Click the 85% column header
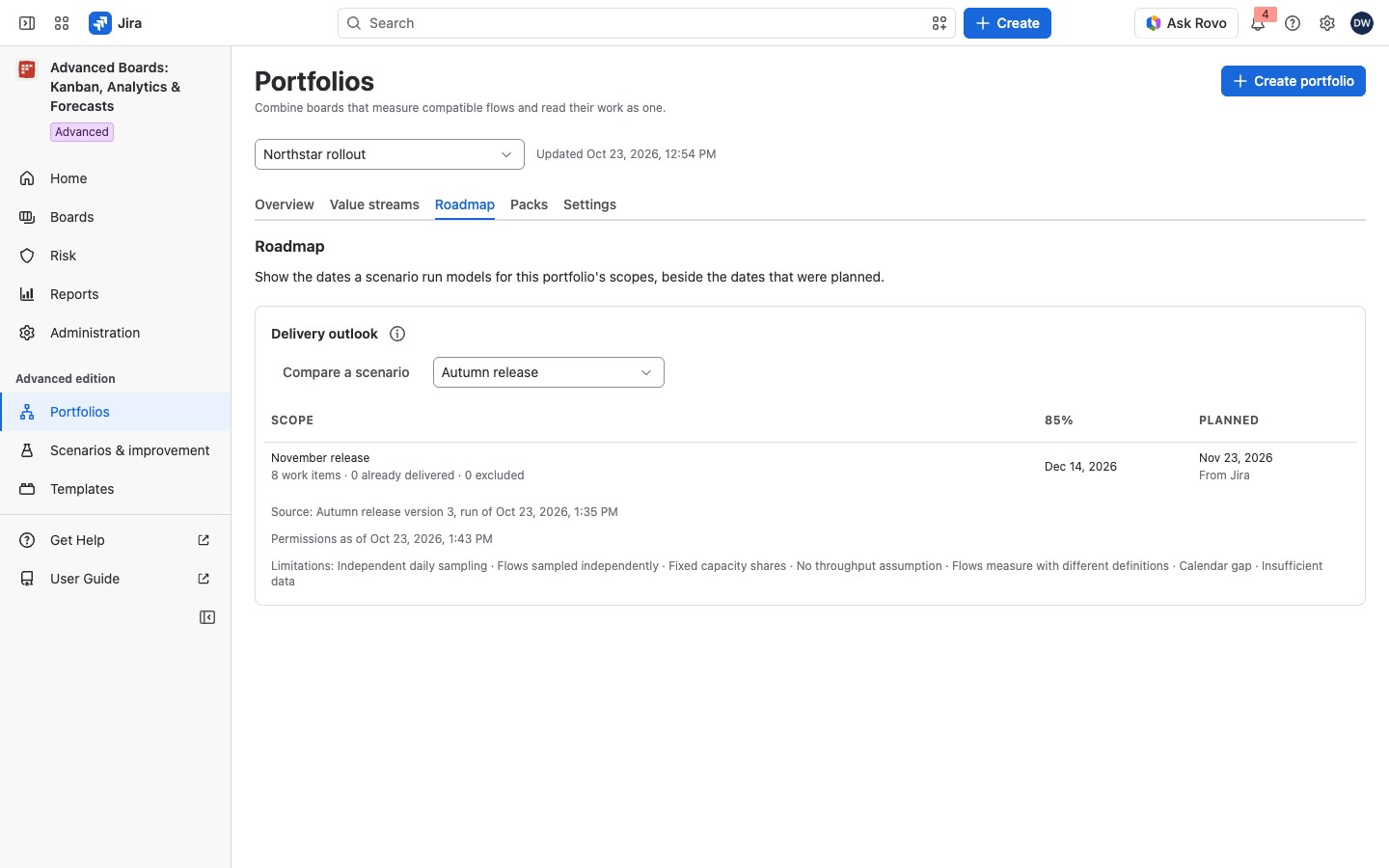The width and height of the screenshot is (1389, 868). [1059, 420]
